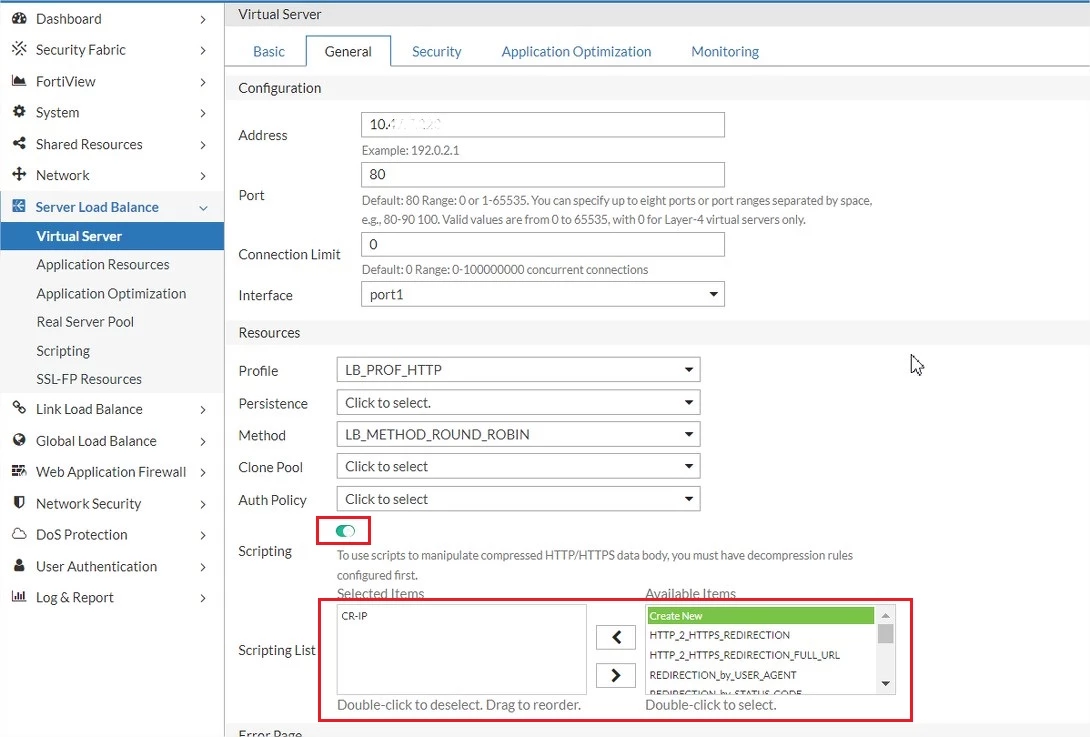Expand the Dashboard menu chevron
Screen dimensions: 1090x737
(203, 19)
